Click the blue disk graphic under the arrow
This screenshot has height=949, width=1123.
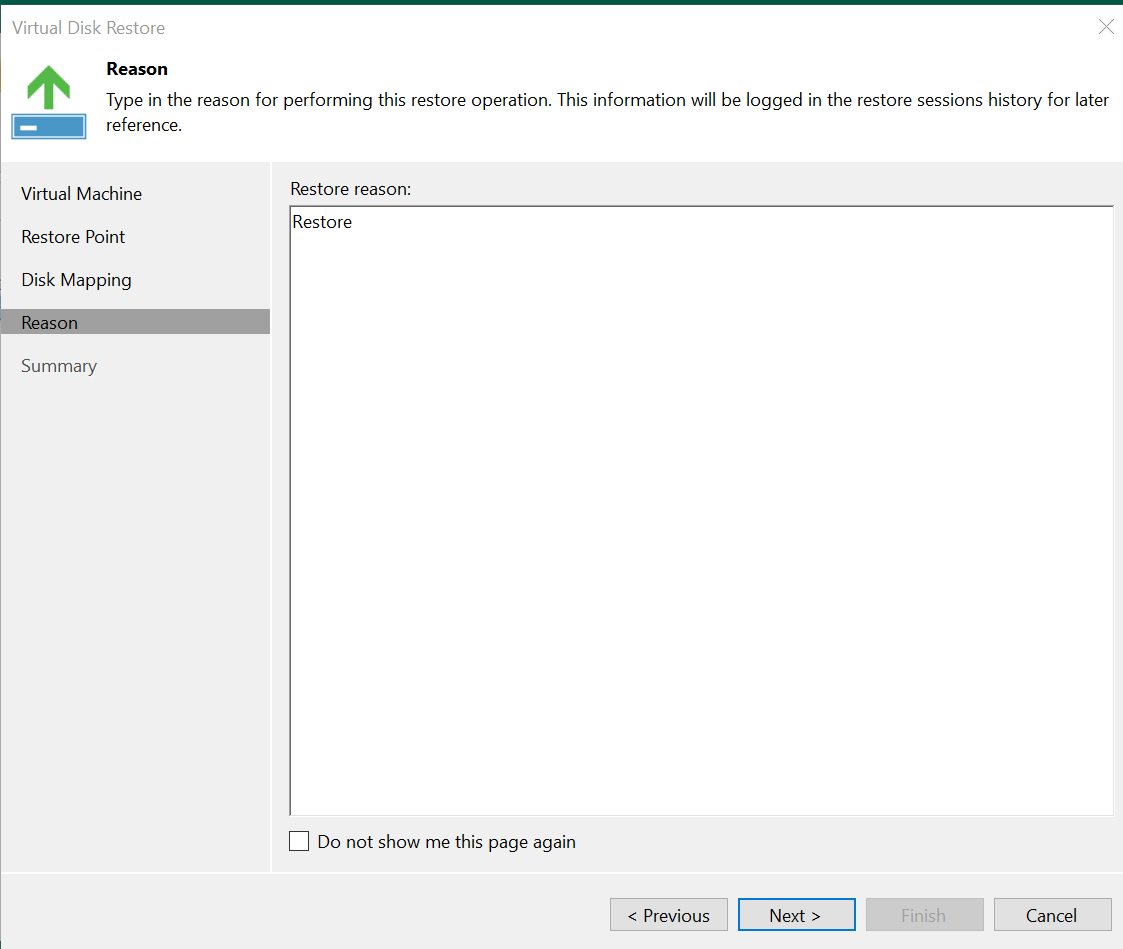click(x=48, y=126)
